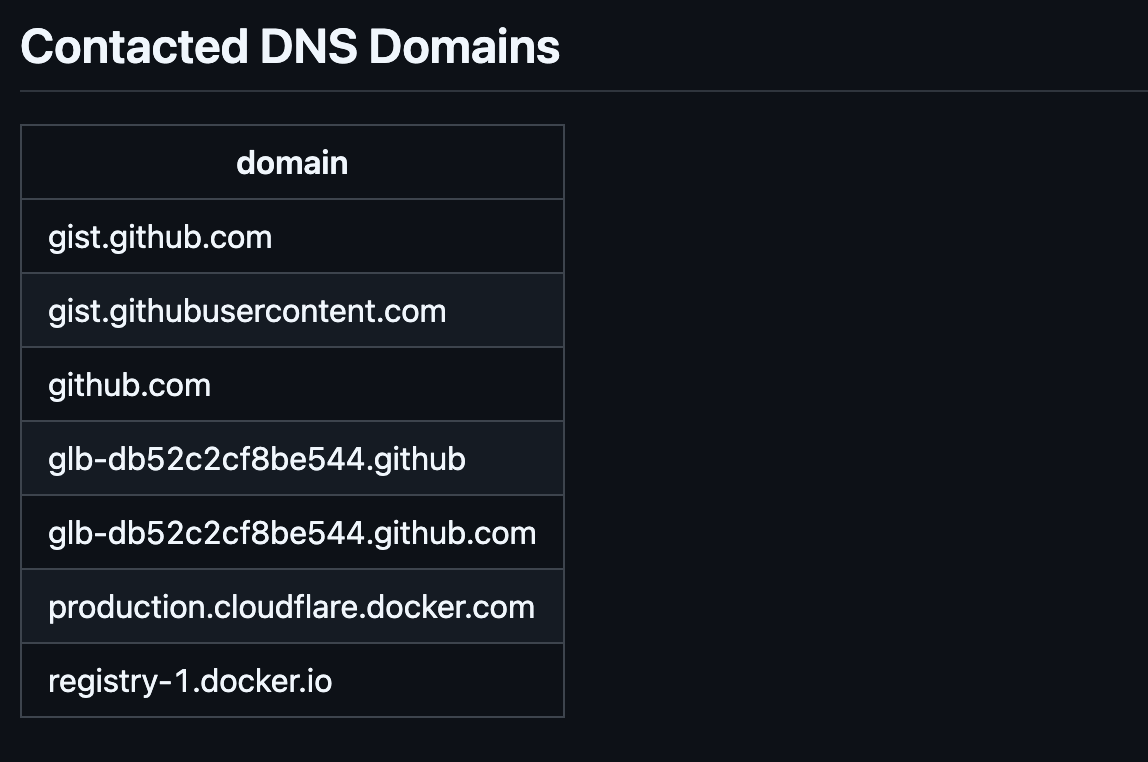Click the Contacted DNS Domains heading

click(290, 47)
